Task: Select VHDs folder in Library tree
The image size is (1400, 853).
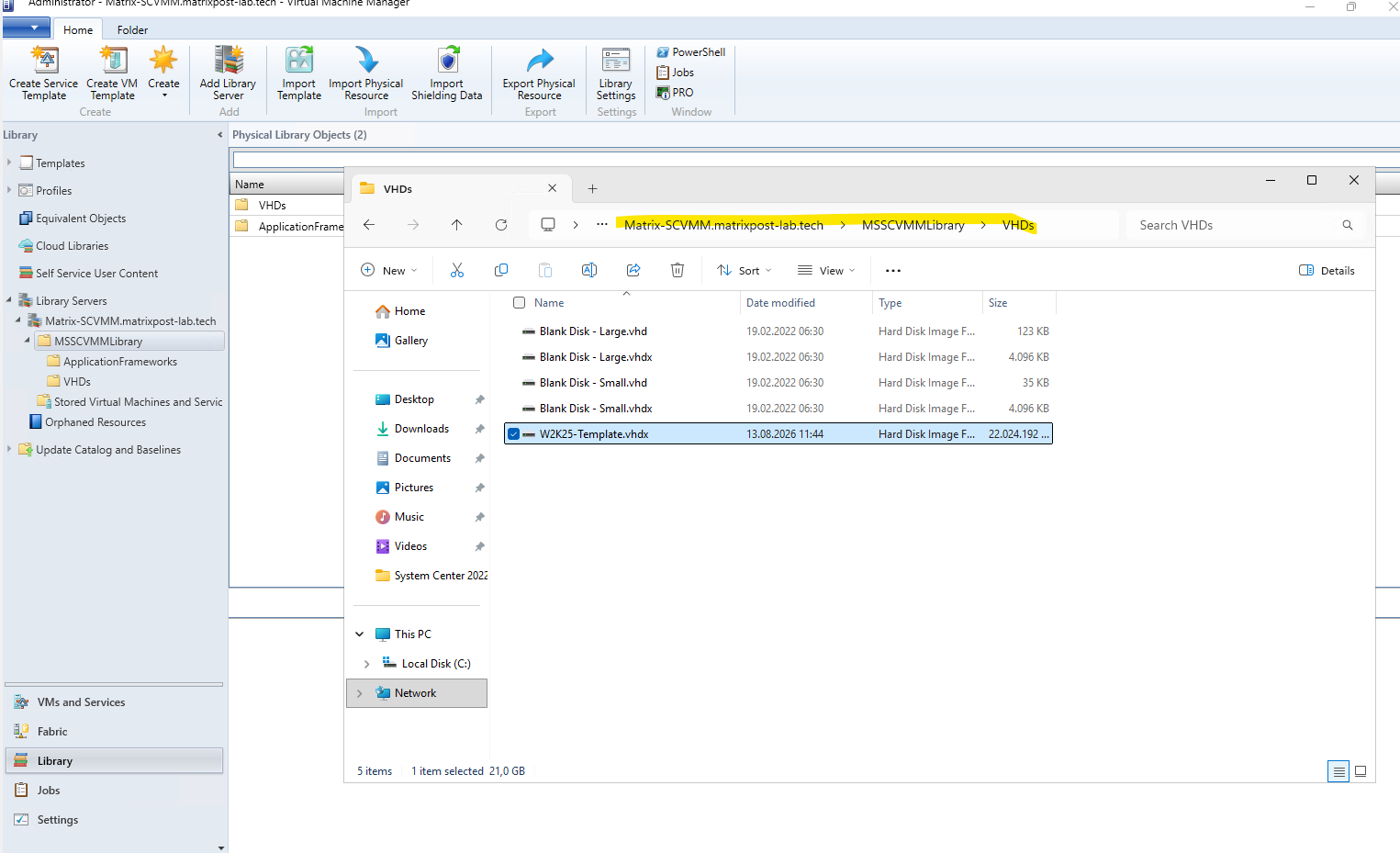Action: coord(69,382)
